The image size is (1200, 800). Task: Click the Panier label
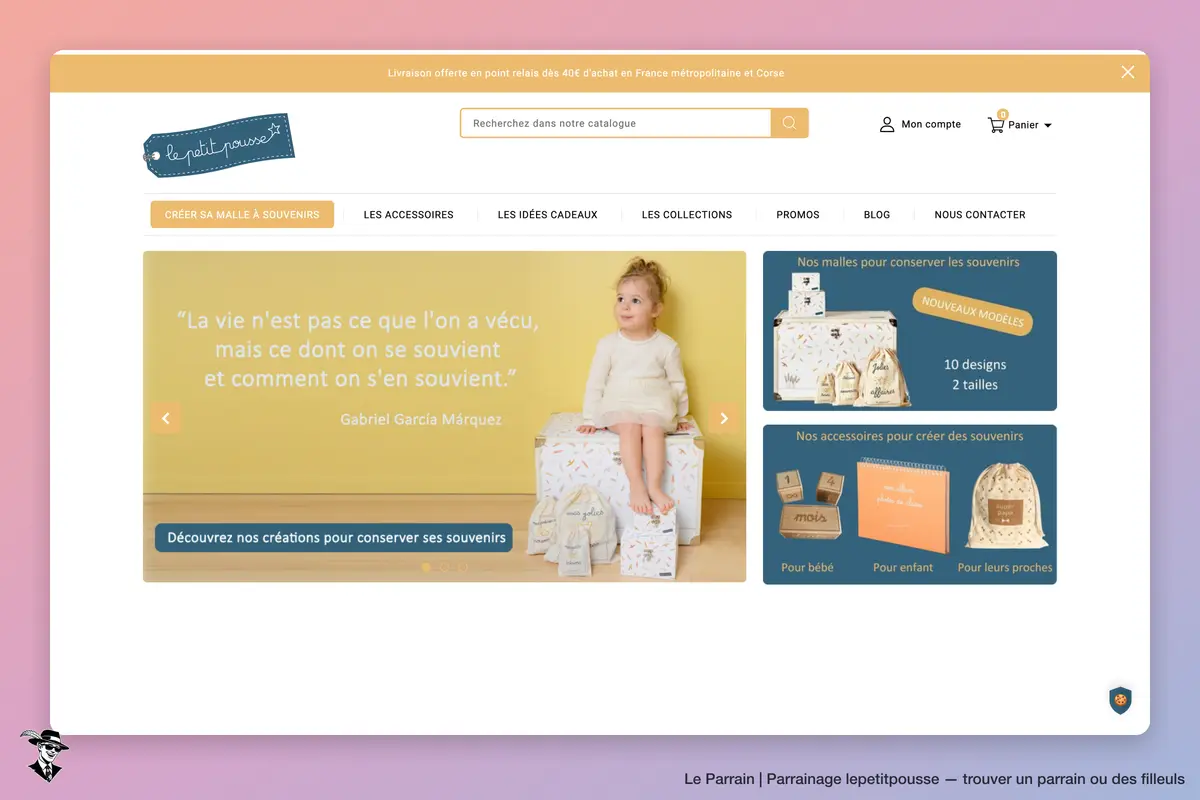[x=1023, y=125]
